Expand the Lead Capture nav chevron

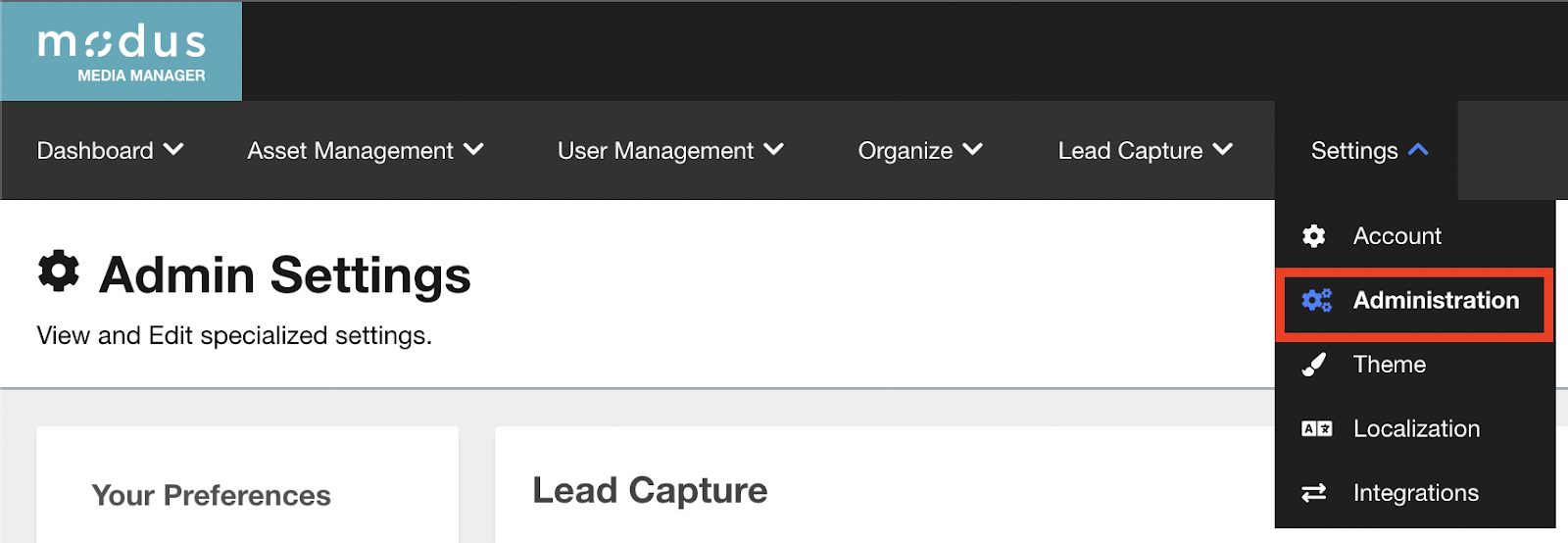coord(1222,150)
